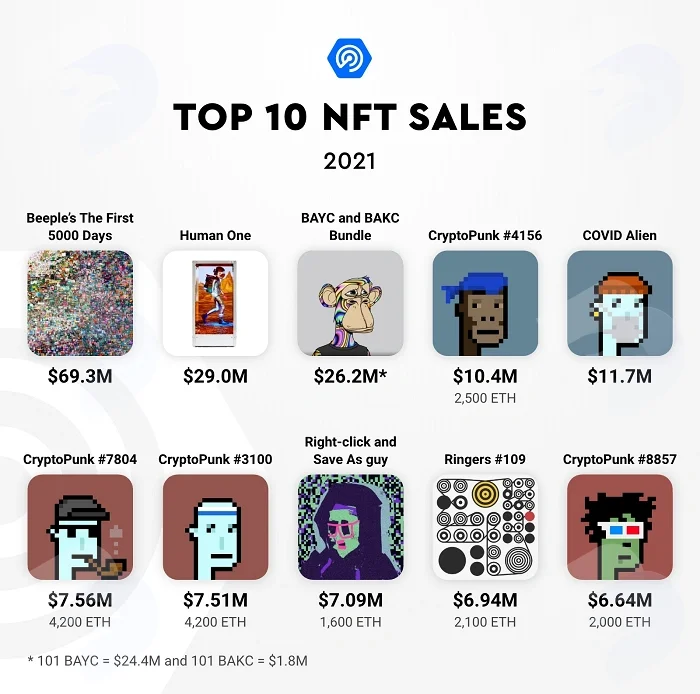Select the Ringers #109 generative art image
The width and height of the screenshot is (700, 694).
485,527
